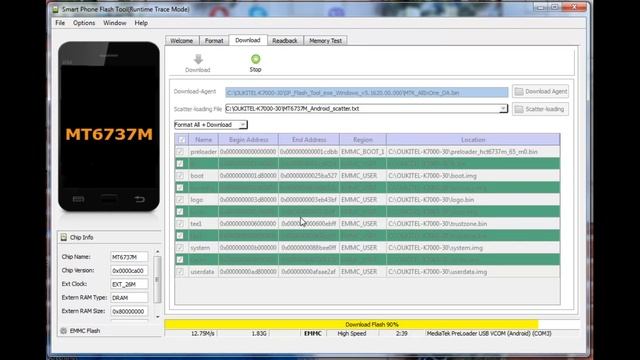Viewport: 640px width, 360px height.
Task: Toggle the userdata row checkbox
Action: click(180, 272)
